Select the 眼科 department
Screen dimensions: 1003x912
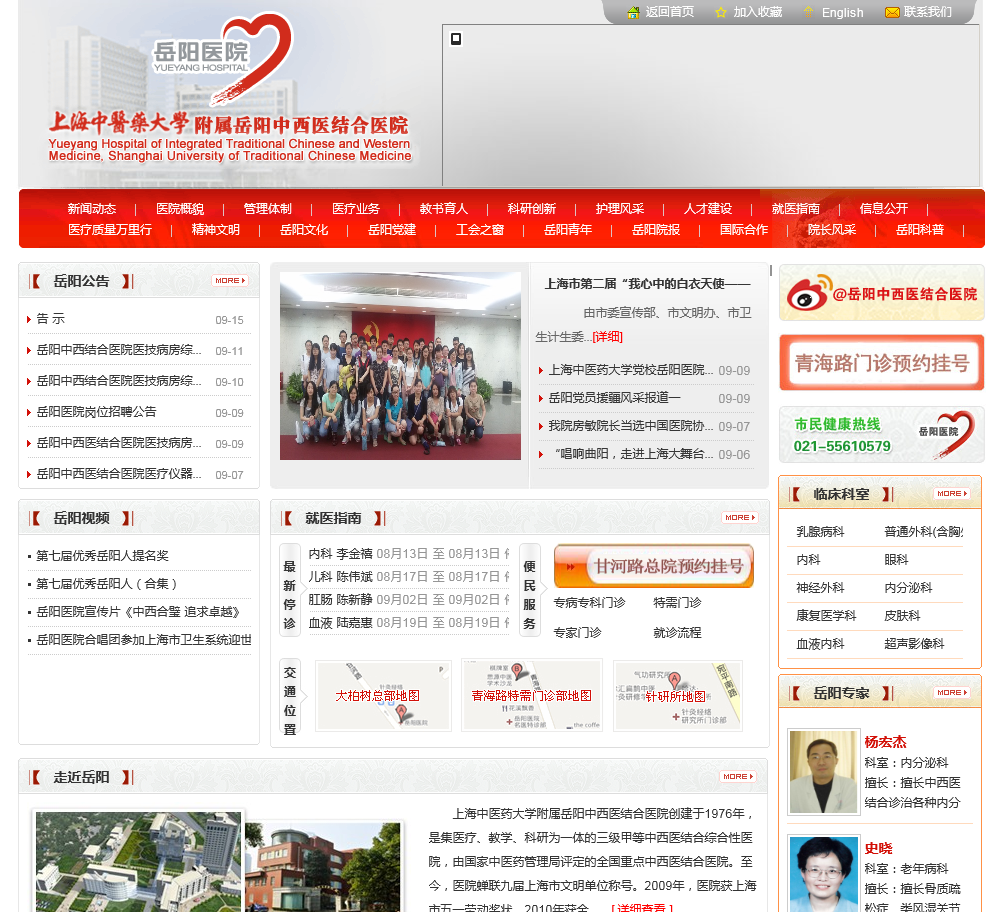pyautogui.click(x=896, y=560)
